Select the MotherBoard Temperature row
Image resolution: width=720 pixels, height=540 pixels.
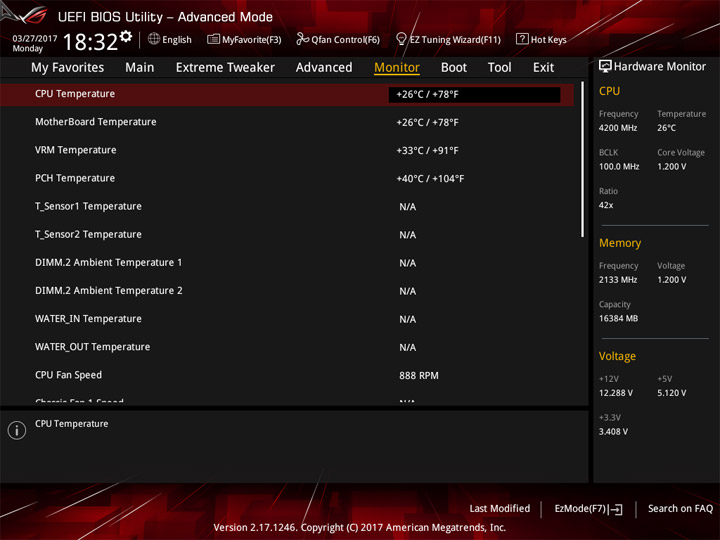coord(287,122)
